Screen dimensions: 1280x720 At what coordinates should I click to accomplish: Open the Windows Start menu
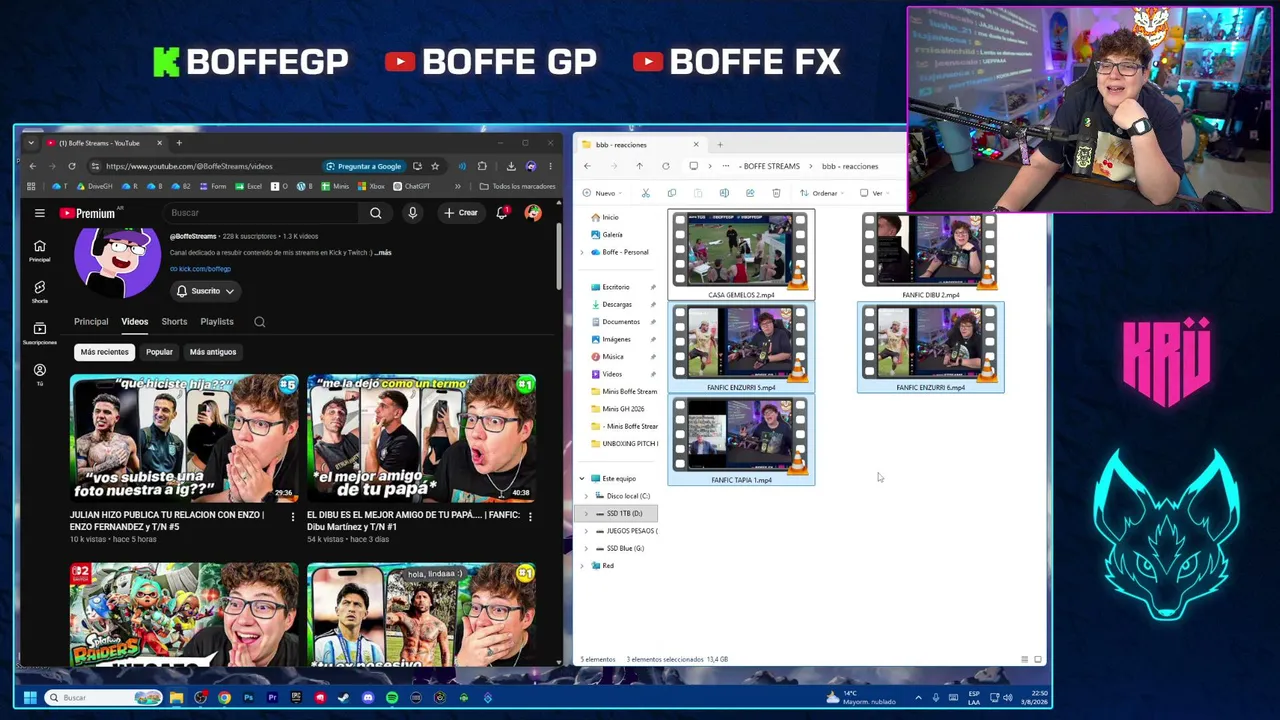tap(29, 697)
